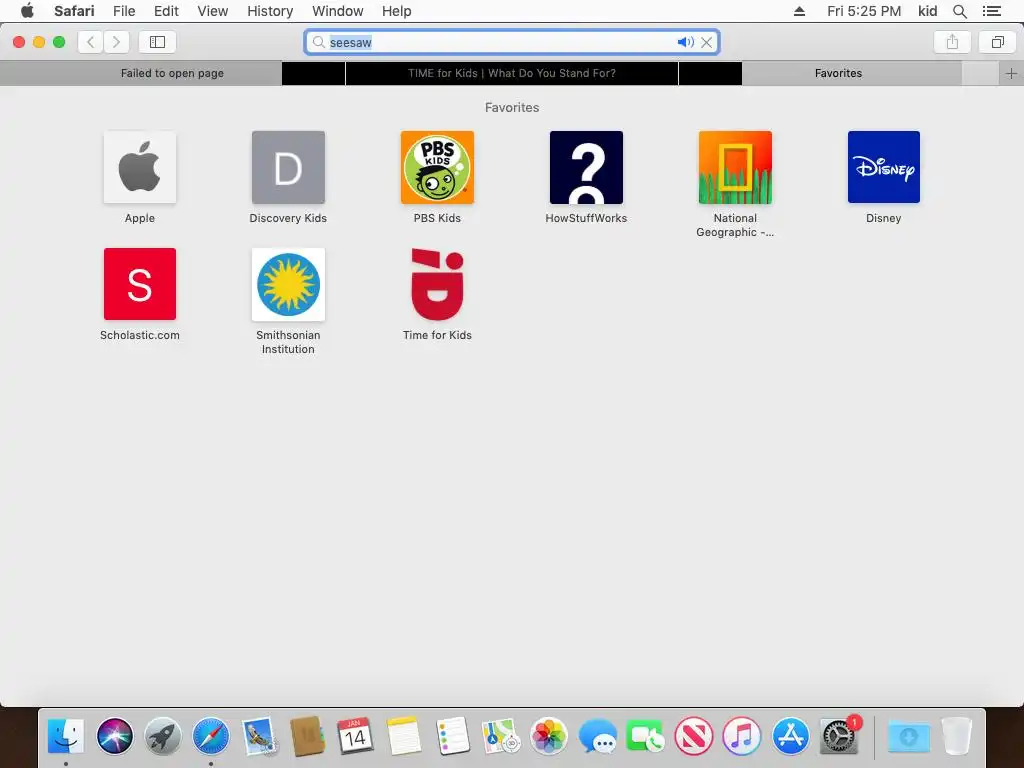The height and width of the screenshot is (768, 1024).
Task: Open Photos from the Dock
Action: click(549, 736)
